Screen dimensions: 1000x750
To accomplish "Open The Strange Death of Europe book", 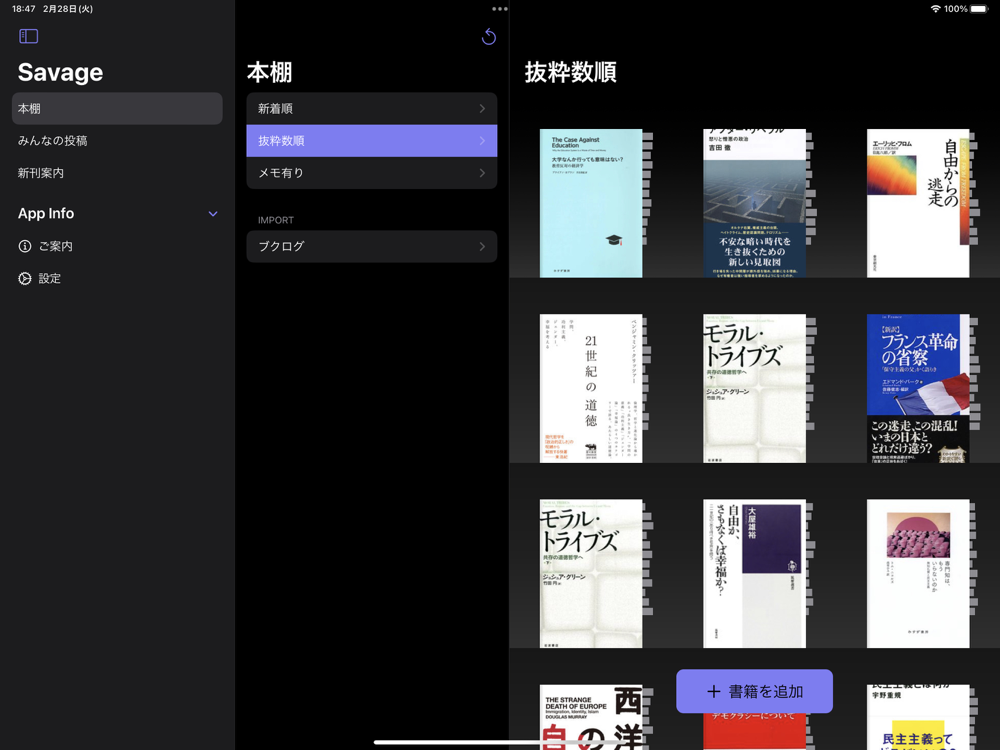I will [x=591, y=717].
